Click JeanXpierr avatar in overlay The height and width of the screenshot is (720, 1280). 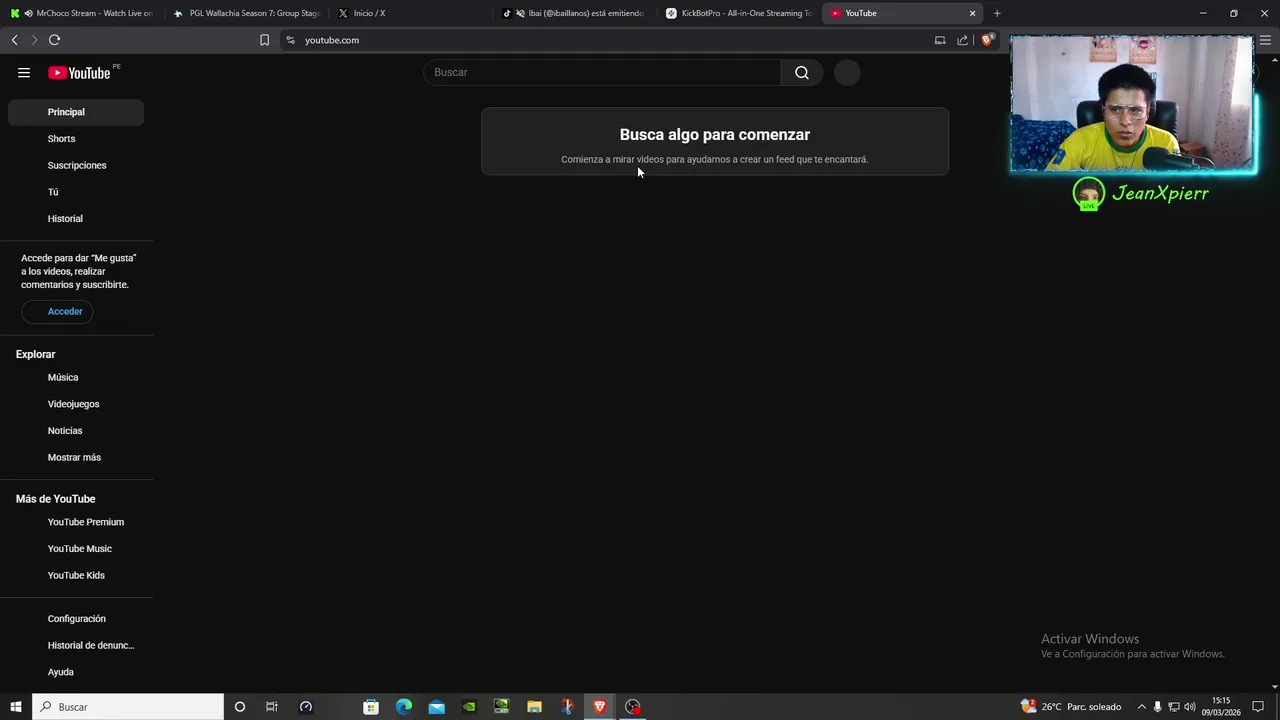pyautogui.click(x=1089, y=194)
